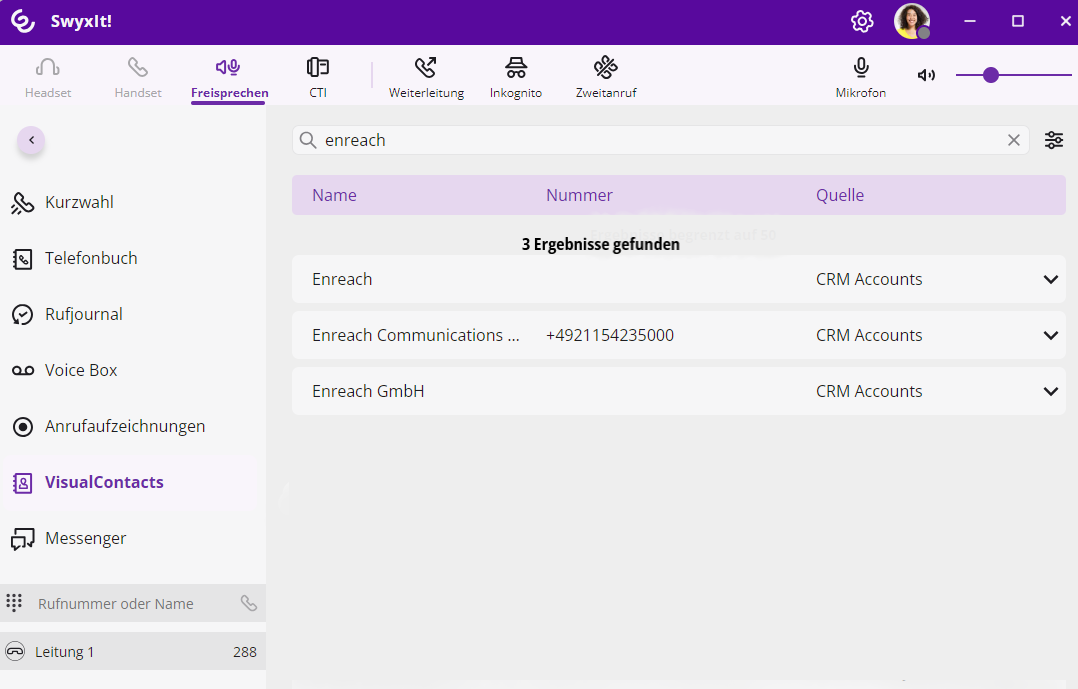1078x689 pixels.
Task: Sort by Quelle column header
Action: pos(839,195)
